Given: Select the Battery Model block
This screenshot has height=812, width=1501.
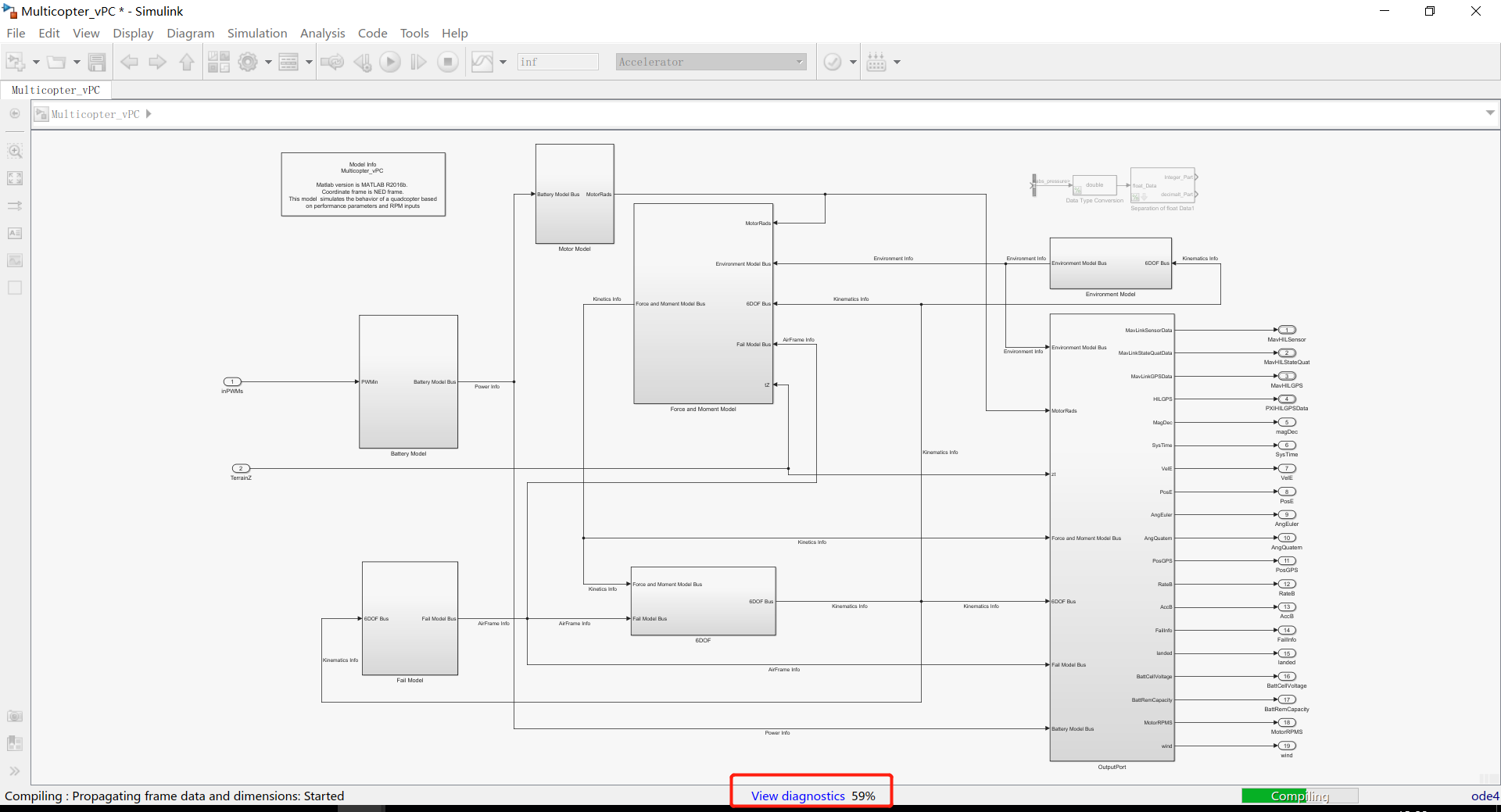Looking at the screenshot, I should coord(409,381).
